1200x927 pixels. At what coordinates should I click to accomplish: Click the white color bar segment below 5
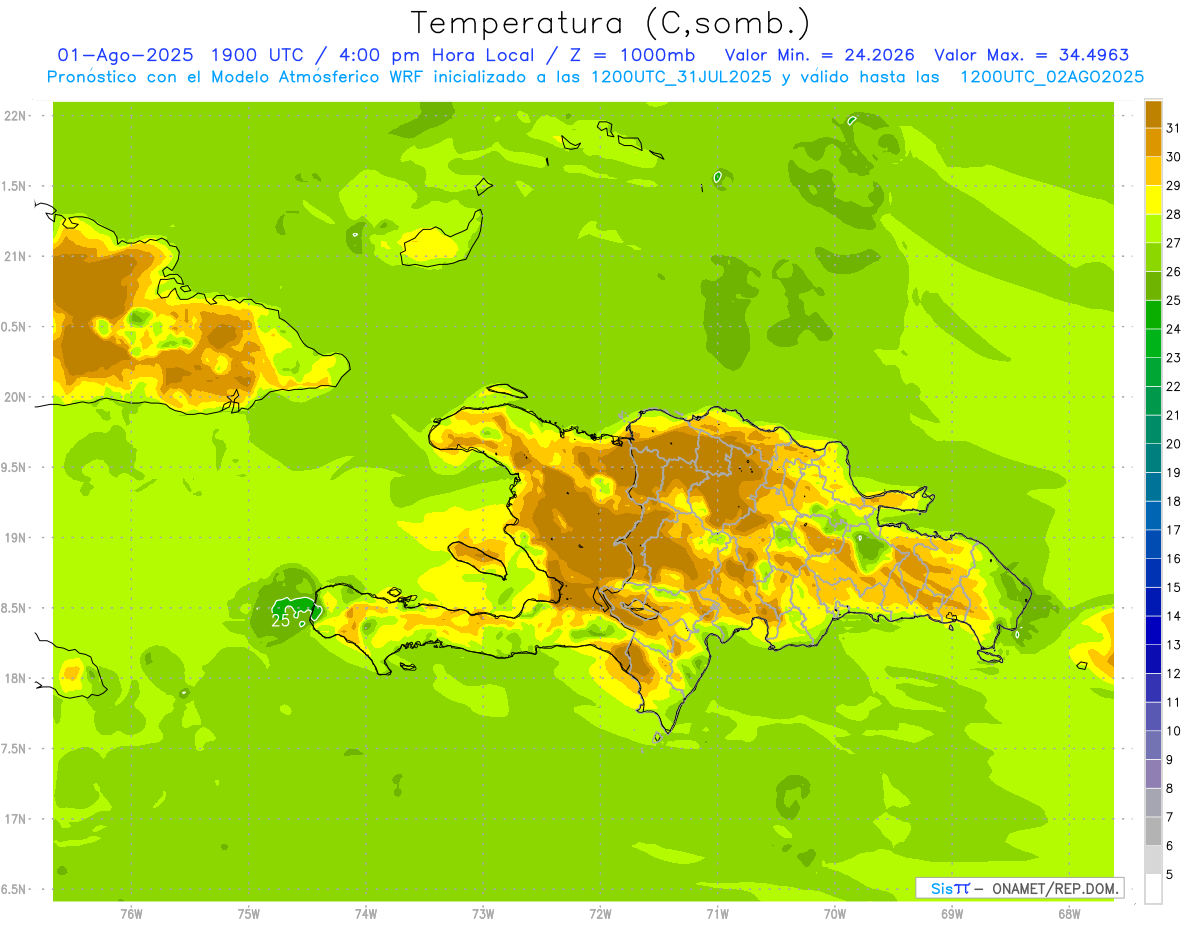1153,889
